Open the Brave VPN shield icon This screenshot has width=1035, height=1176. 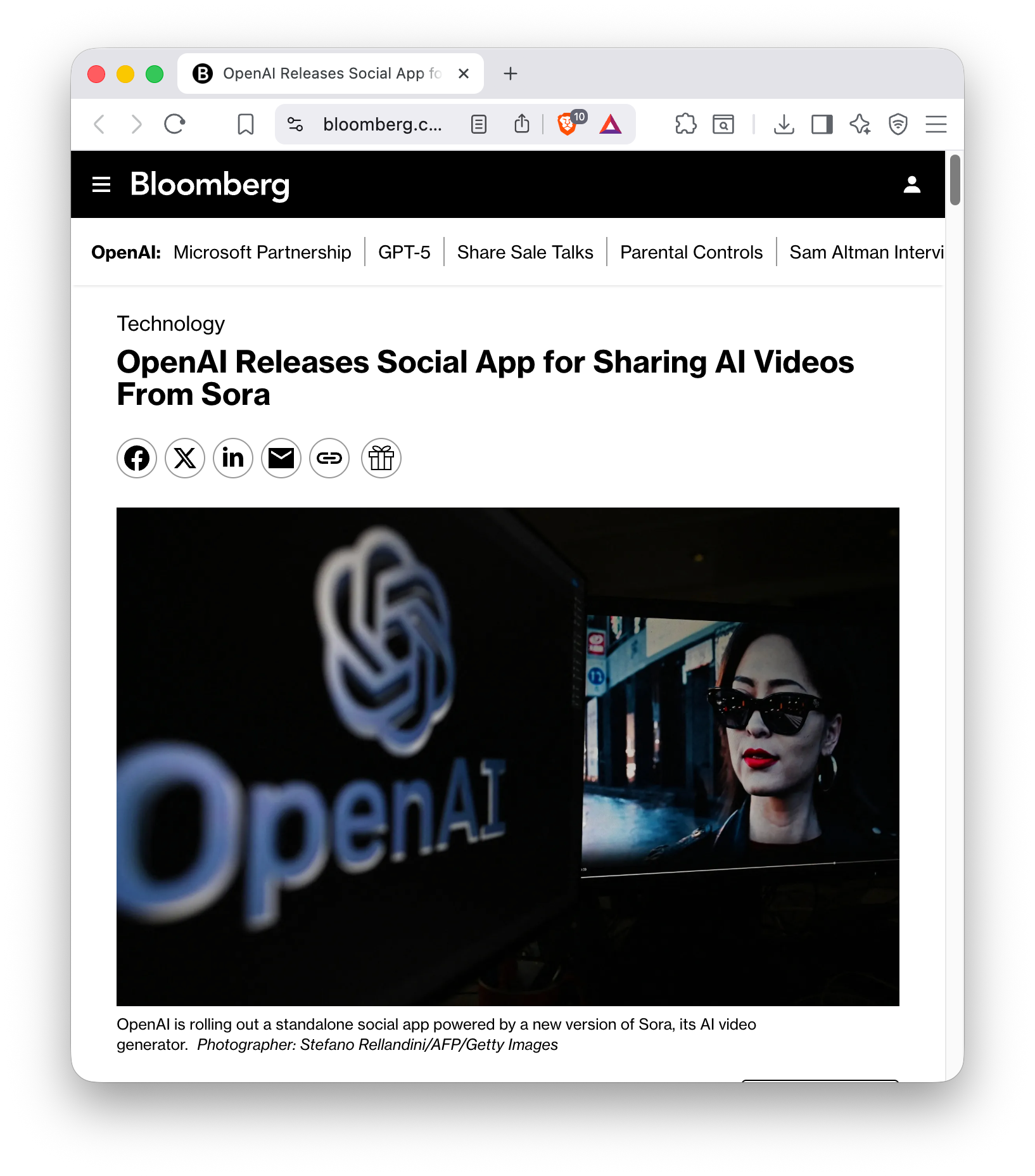(898, 124)
